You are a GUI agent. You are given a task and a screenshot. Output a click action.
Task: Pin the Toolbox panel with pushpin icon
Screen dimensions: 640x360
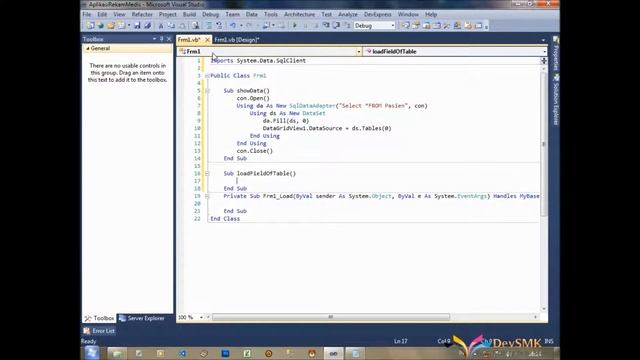[x=162, y=39]
